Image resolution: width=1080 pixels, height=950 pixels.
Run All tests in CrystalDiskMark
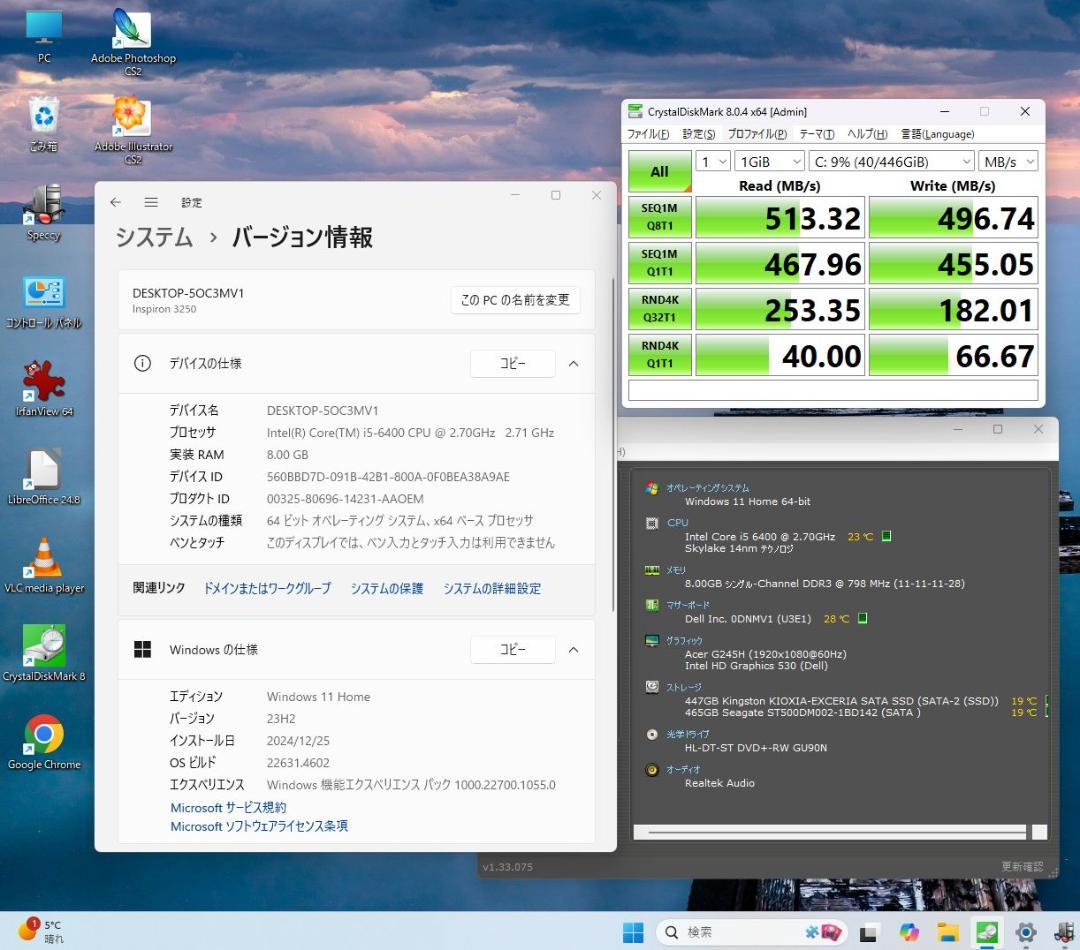pos(659,171)
